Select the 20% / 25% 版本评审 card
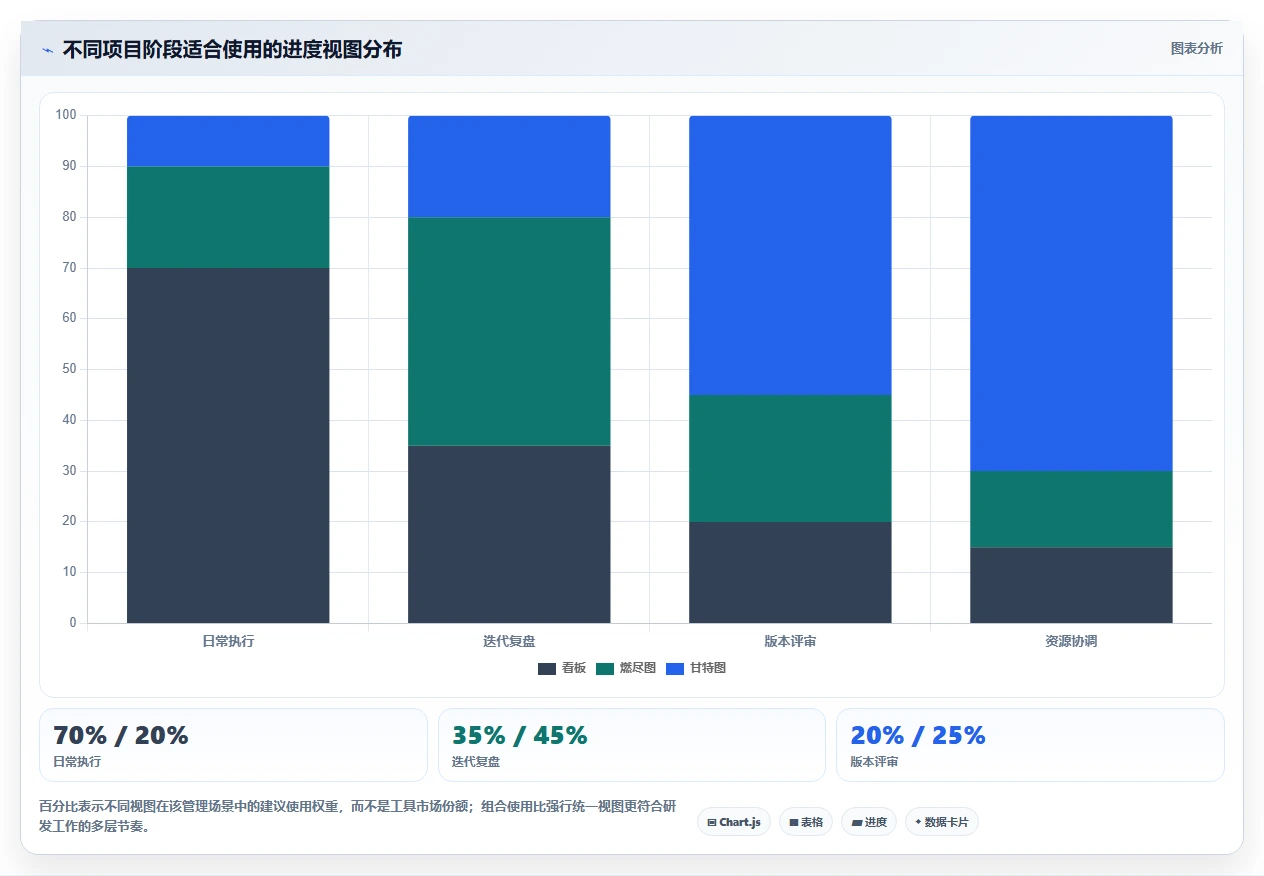The height and width of the screenshot is (876, 1264). point(1030,745)
